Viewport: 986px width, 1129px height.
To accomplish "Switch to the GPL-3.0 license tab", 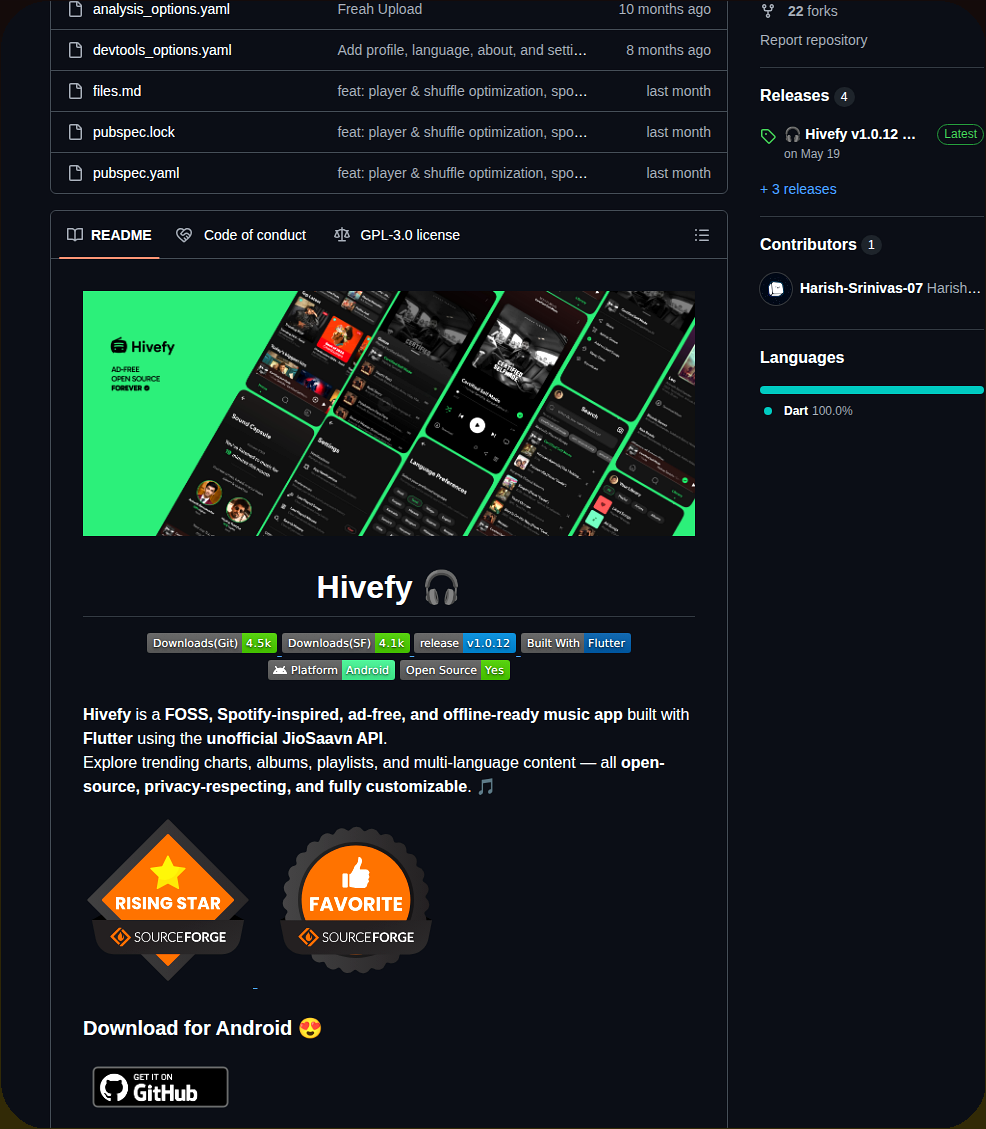I will (397, 235).
